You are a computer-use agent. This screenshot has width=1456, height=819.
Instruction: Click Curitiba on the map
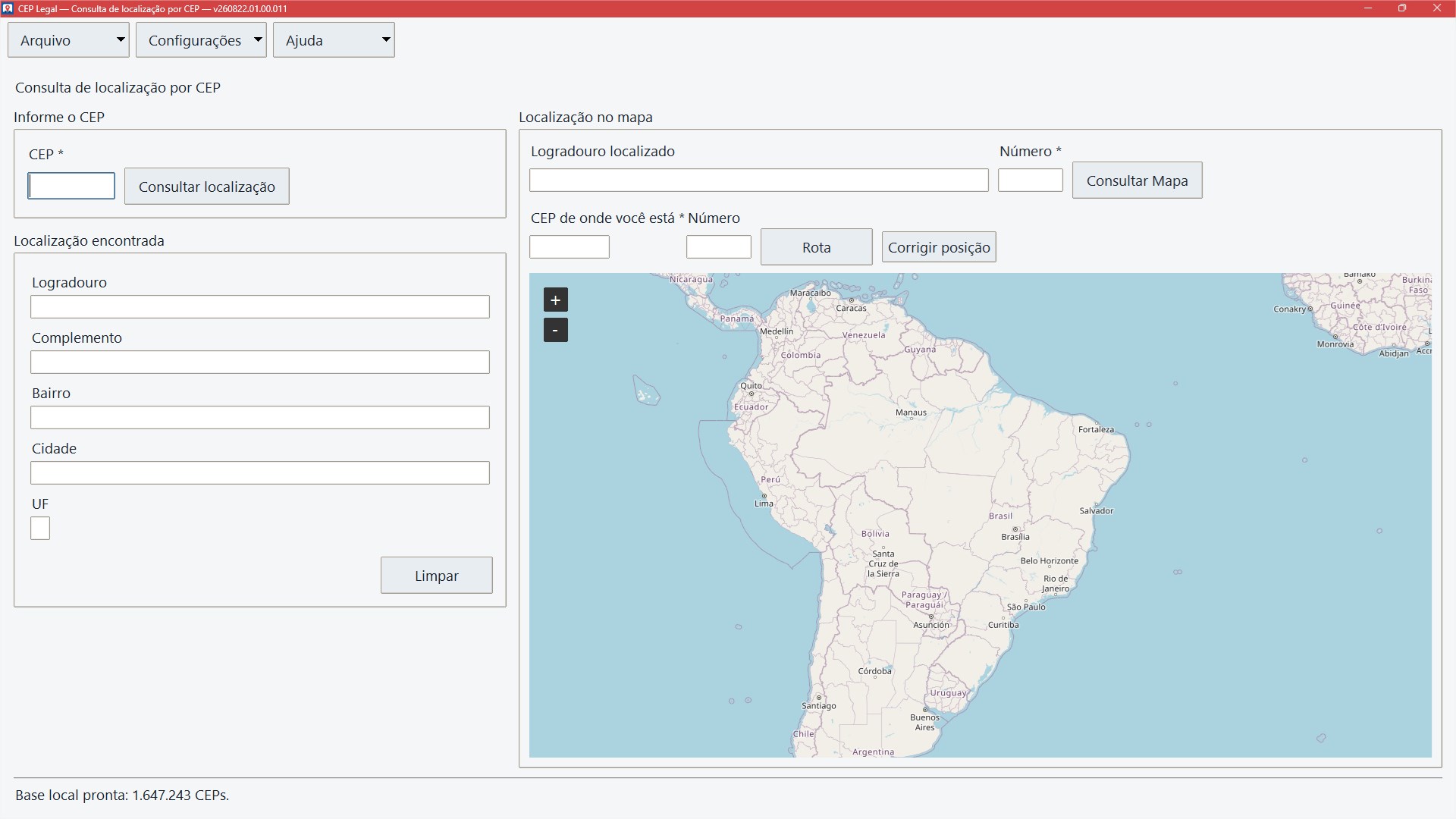tap(1003, 625)
